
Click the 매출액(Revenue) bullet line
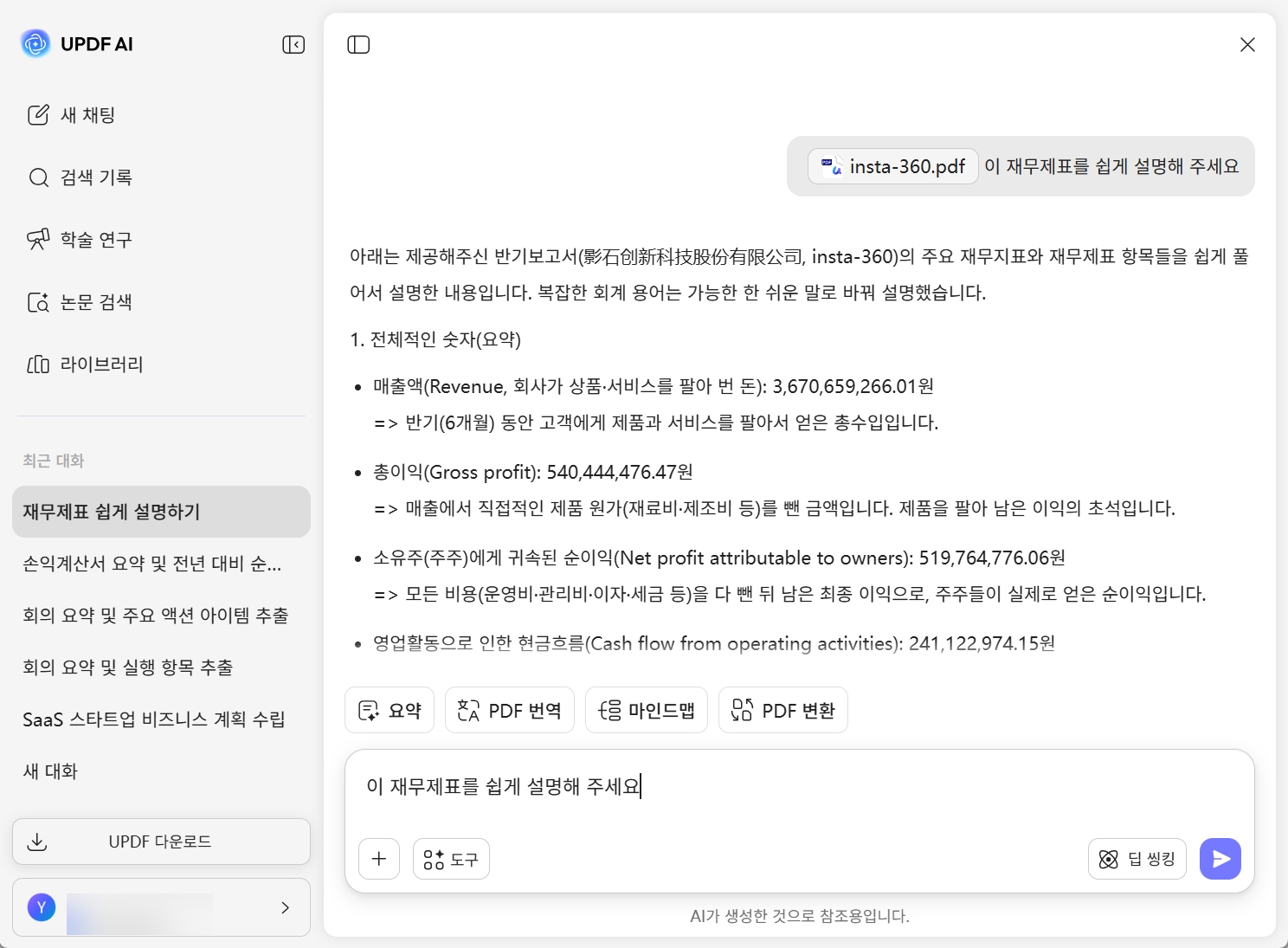pos(654,386)
